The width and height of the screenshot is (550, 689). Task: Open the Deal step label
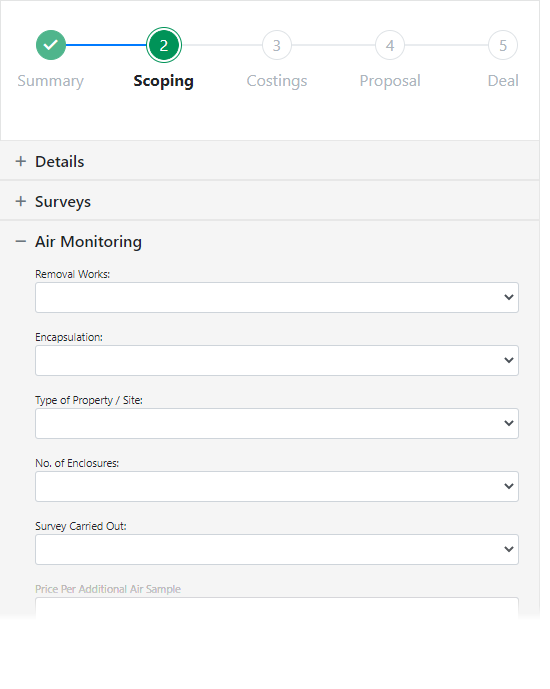503,81
